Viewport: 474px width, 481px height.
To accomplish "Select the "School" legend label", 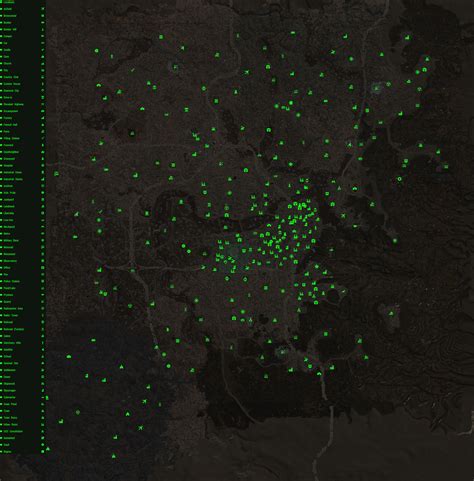I will [x=7, y=356].
